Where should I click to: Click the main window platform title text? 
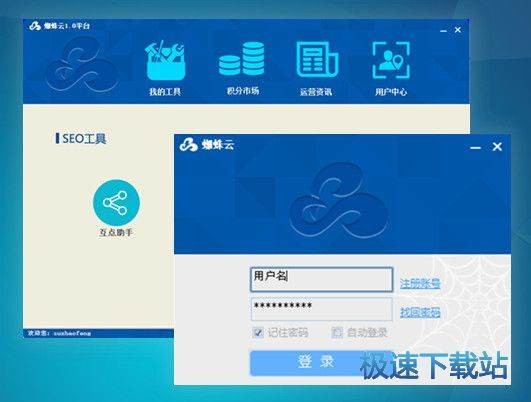click(67, 26)
